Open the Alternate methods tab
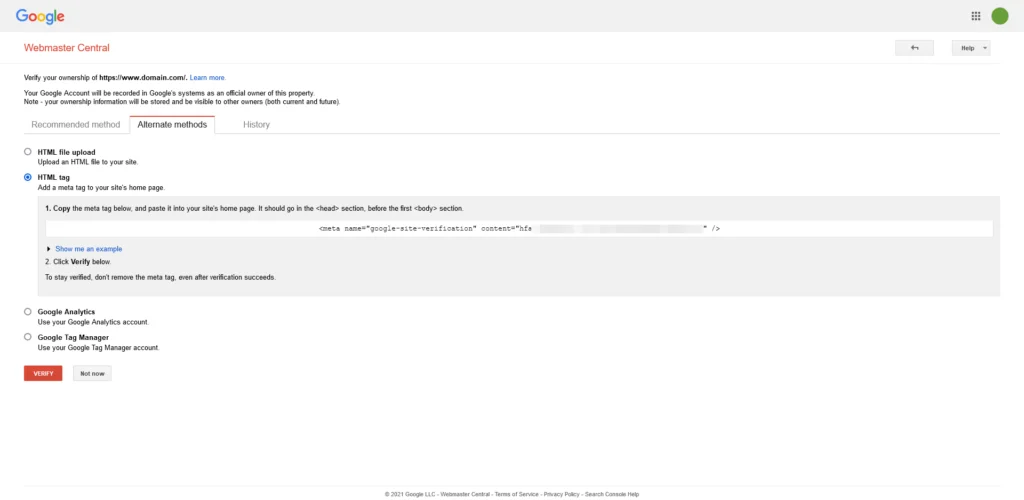1024x500 pixels. coord(172,125)
